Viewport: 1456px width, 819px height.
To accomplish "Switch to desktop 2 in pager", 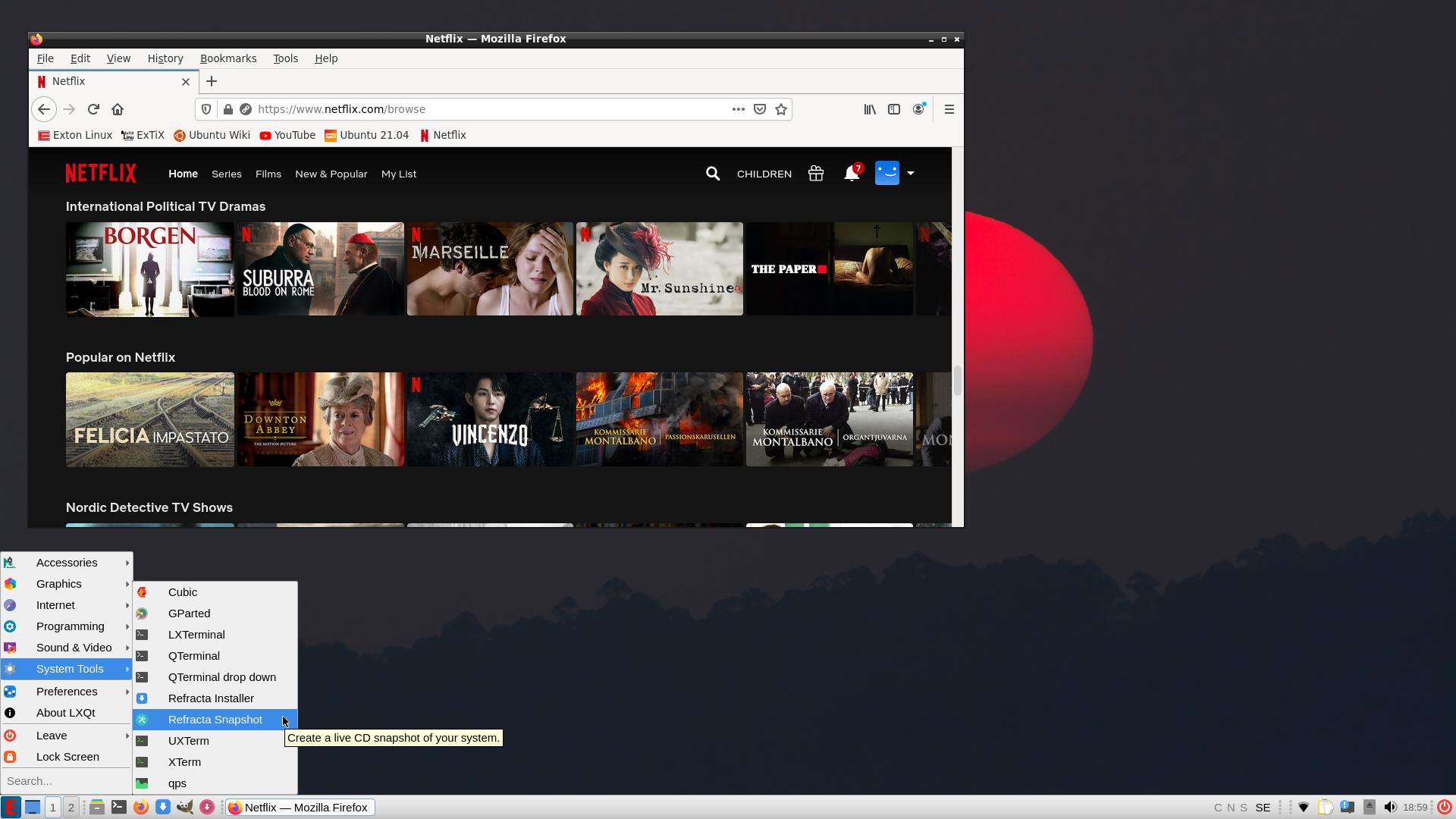I will pyautogui.click(x=71, y=808).
